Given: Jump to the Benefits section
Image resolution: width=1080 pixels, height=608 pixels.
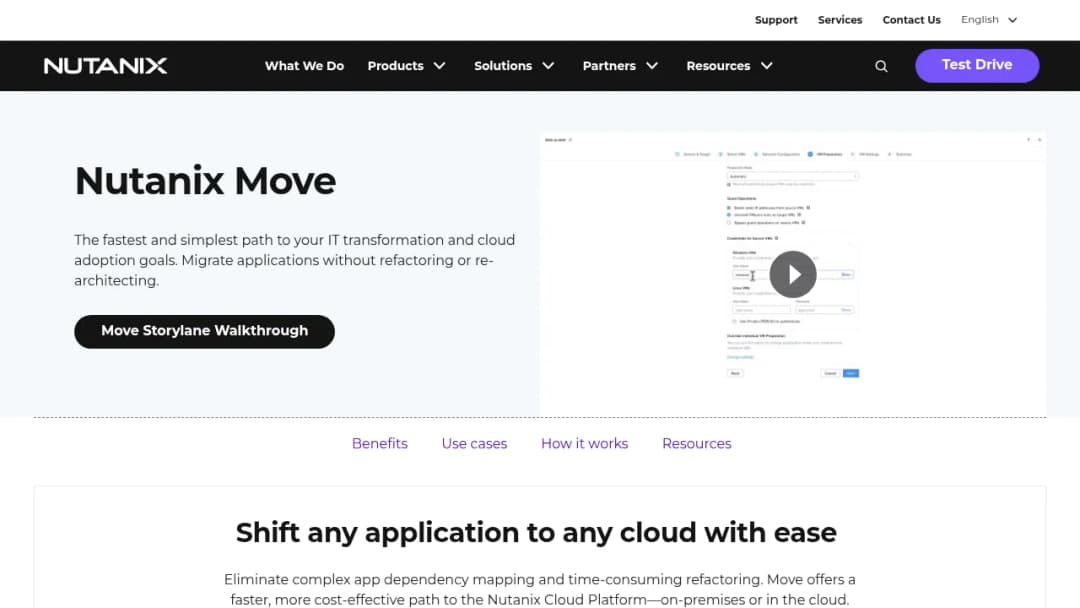Looking at the screenshot, I should (380, 443).
